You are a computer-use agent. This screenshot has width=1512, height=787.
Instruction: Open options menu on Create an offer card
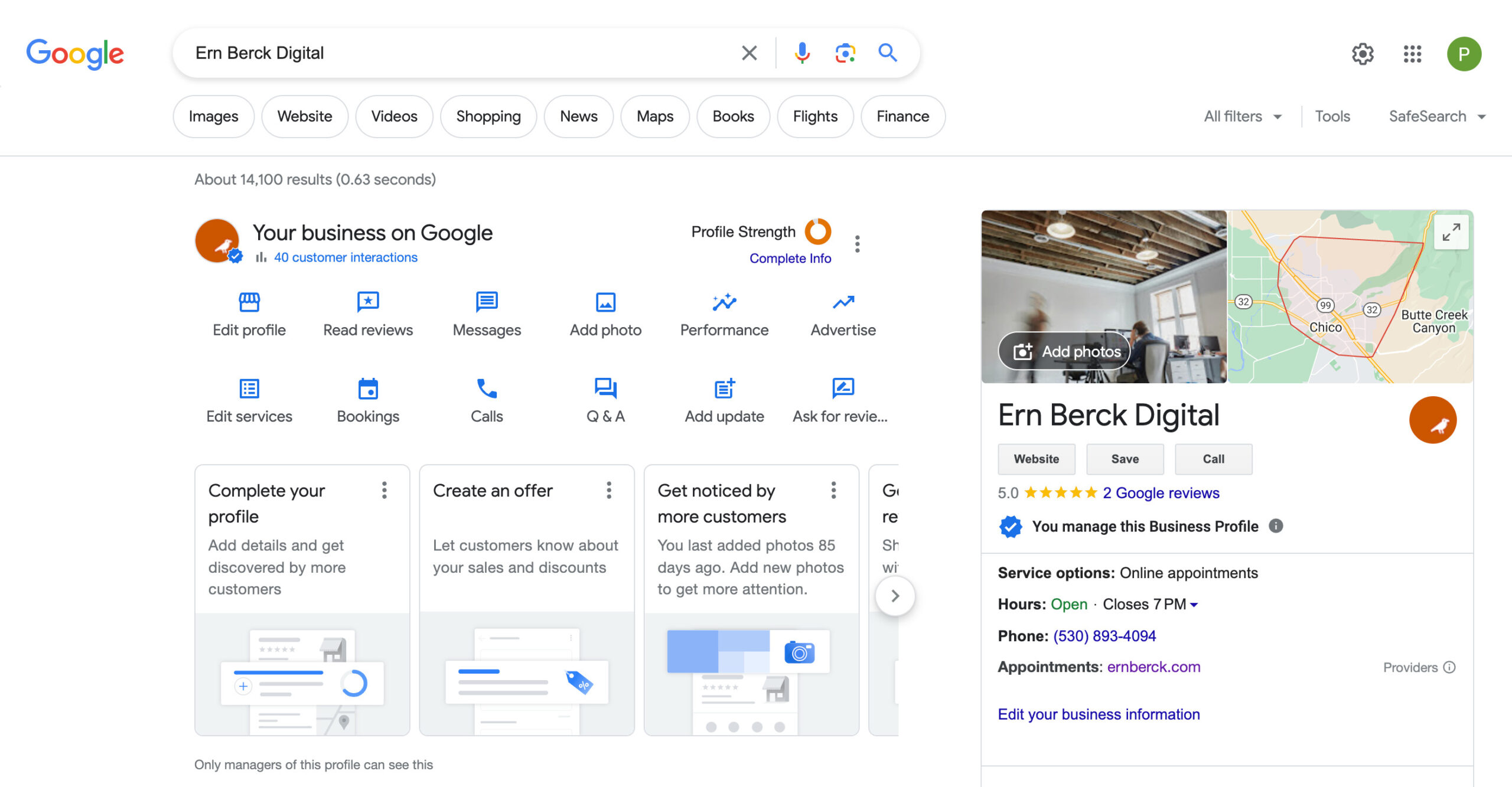(x=609, y=491)
